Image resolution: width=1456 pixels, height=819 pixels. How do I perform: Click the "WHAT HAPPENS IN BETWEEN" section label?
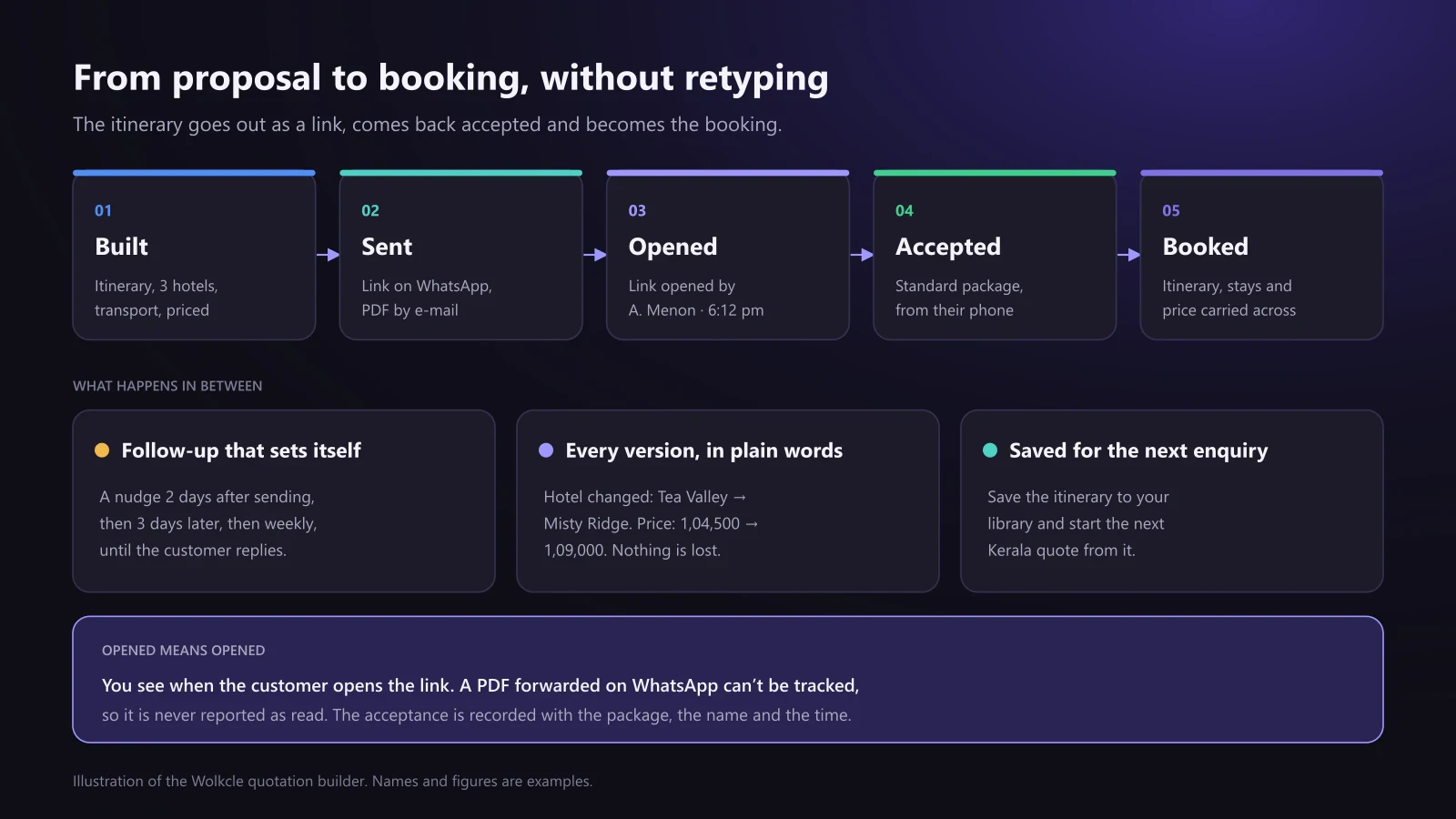[x=167, y=386]
